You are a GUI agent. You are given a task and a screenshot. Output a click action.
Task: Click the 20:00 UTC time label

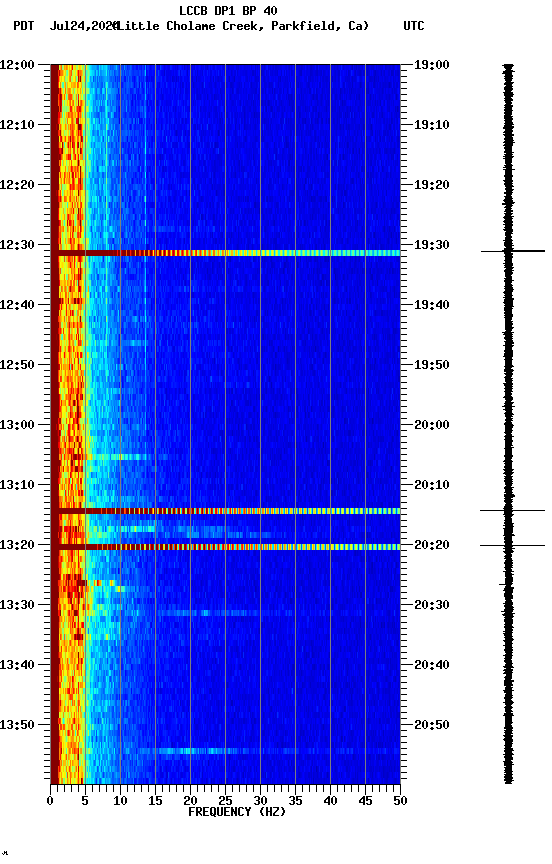click(432, 425)
